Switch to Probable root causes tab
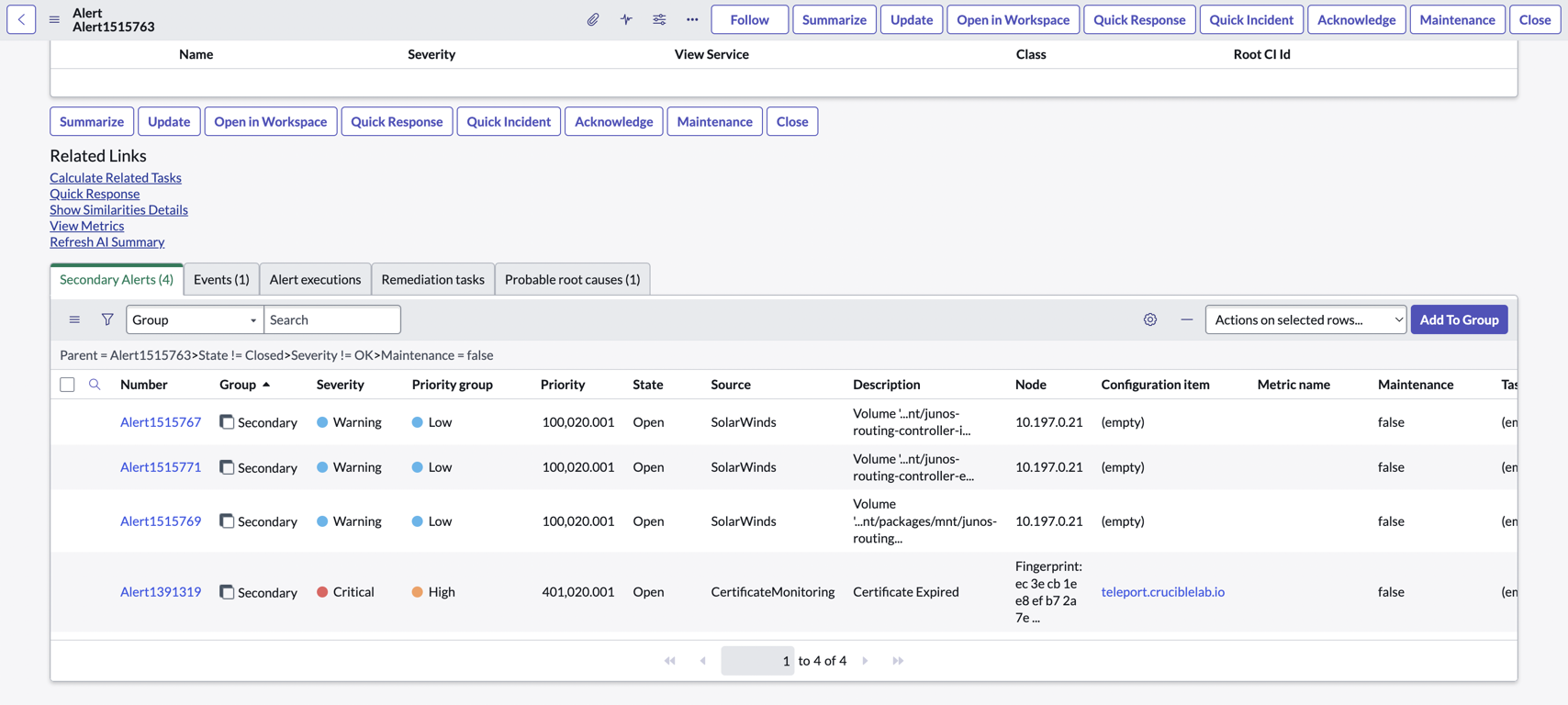The image size is (1568, 705). pos(572,279)
